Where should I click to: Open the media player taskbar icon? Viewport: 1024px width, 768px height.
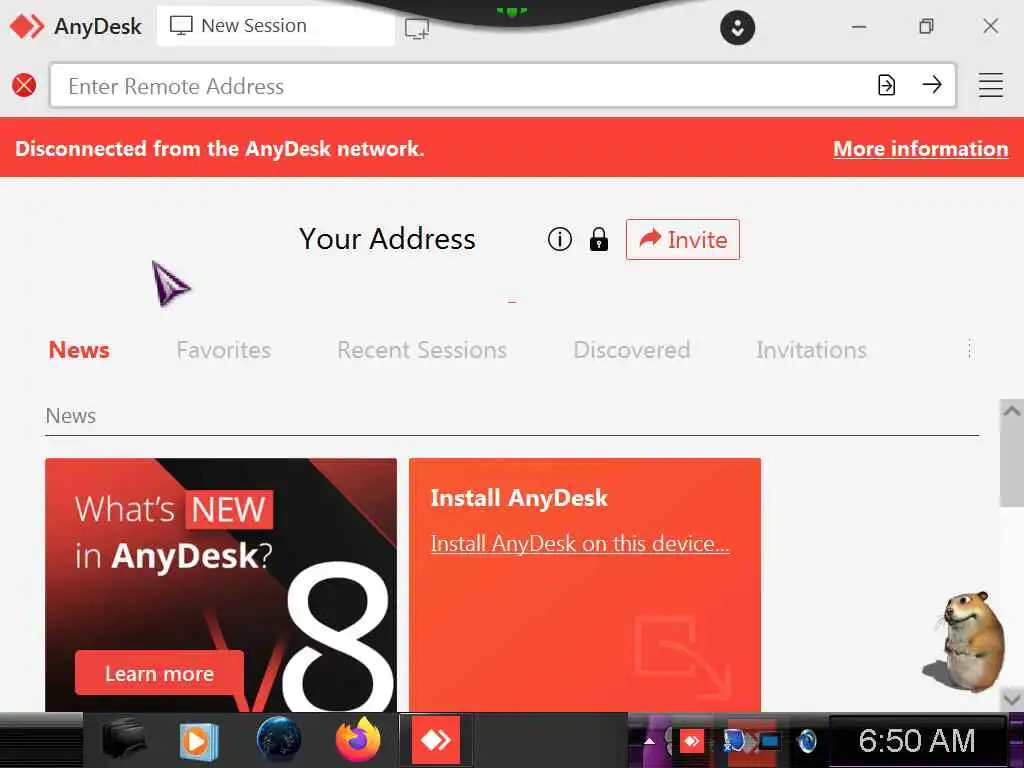tap(199, 741)
